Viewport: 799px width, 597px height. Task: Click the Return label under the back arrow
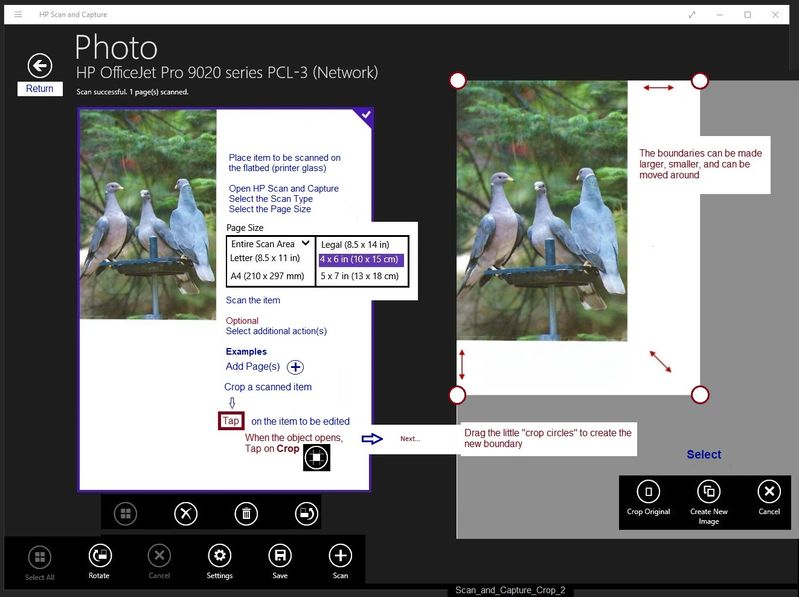coord(40,89)
